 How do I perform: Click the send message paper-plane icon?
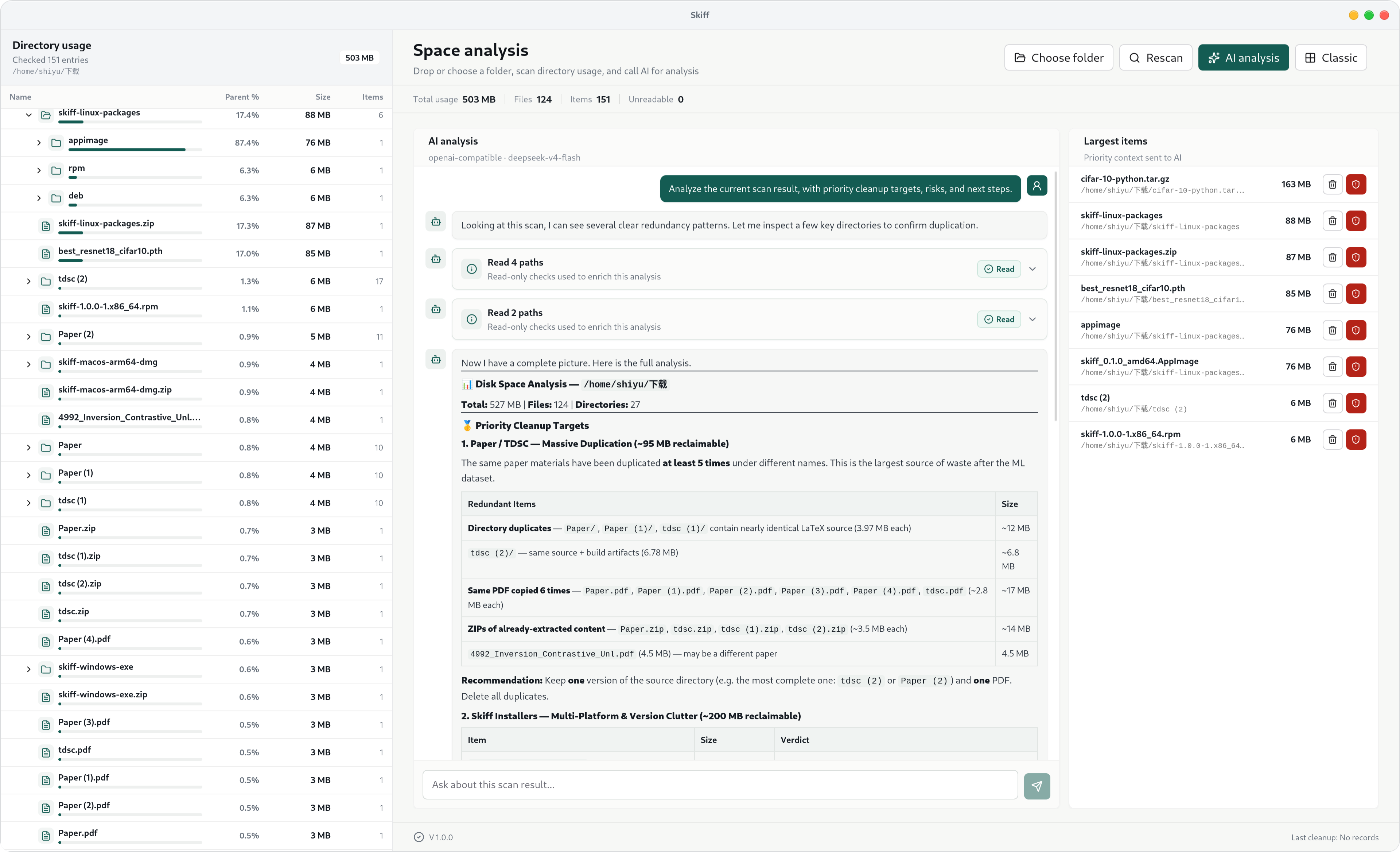click(1037, 786)
